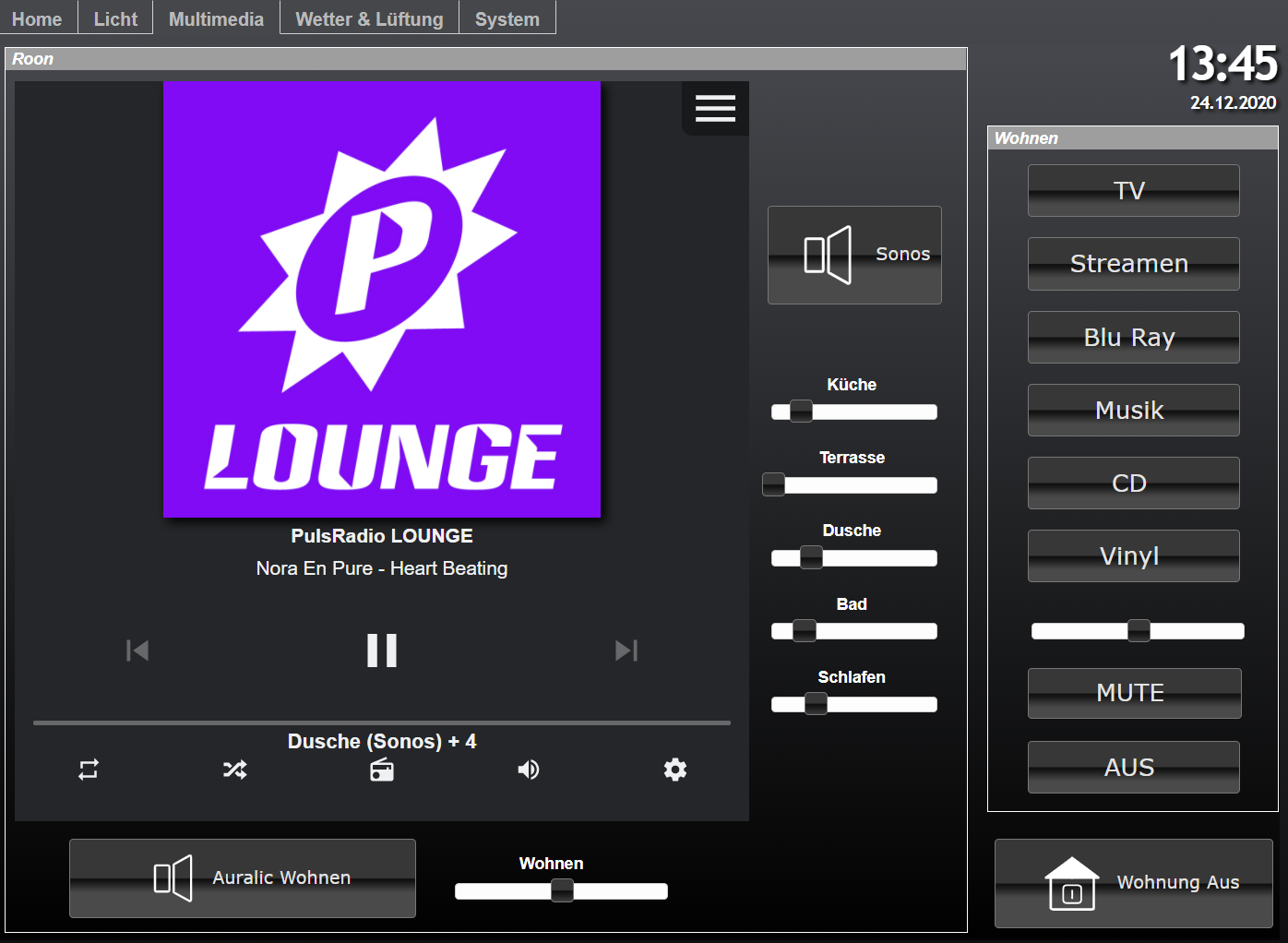Screen dimensions: 1288x943
Task: Open the volume speaker icon
Action: [x=529, y=770]
